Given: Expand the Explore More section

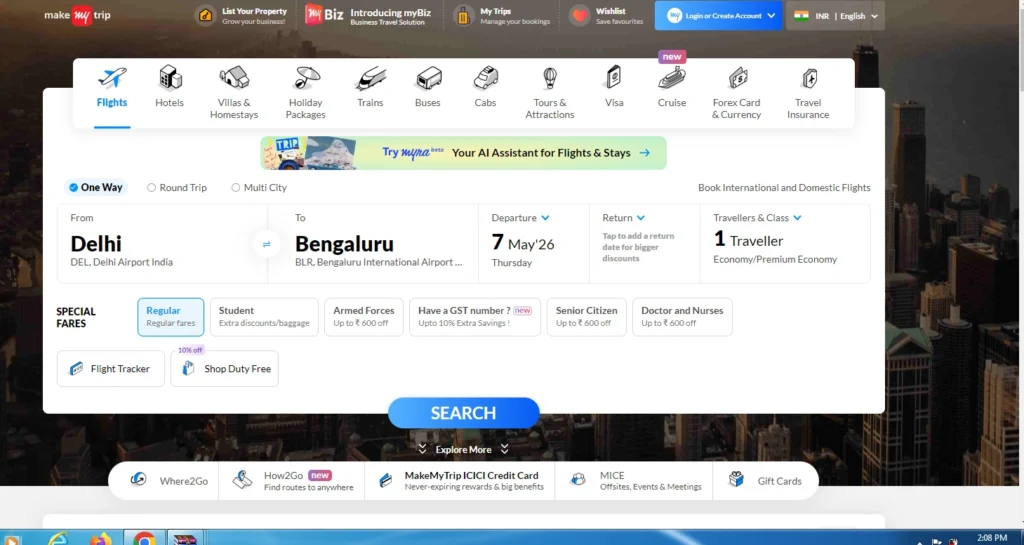Looking at the screenshot, I should coord(464,450).
